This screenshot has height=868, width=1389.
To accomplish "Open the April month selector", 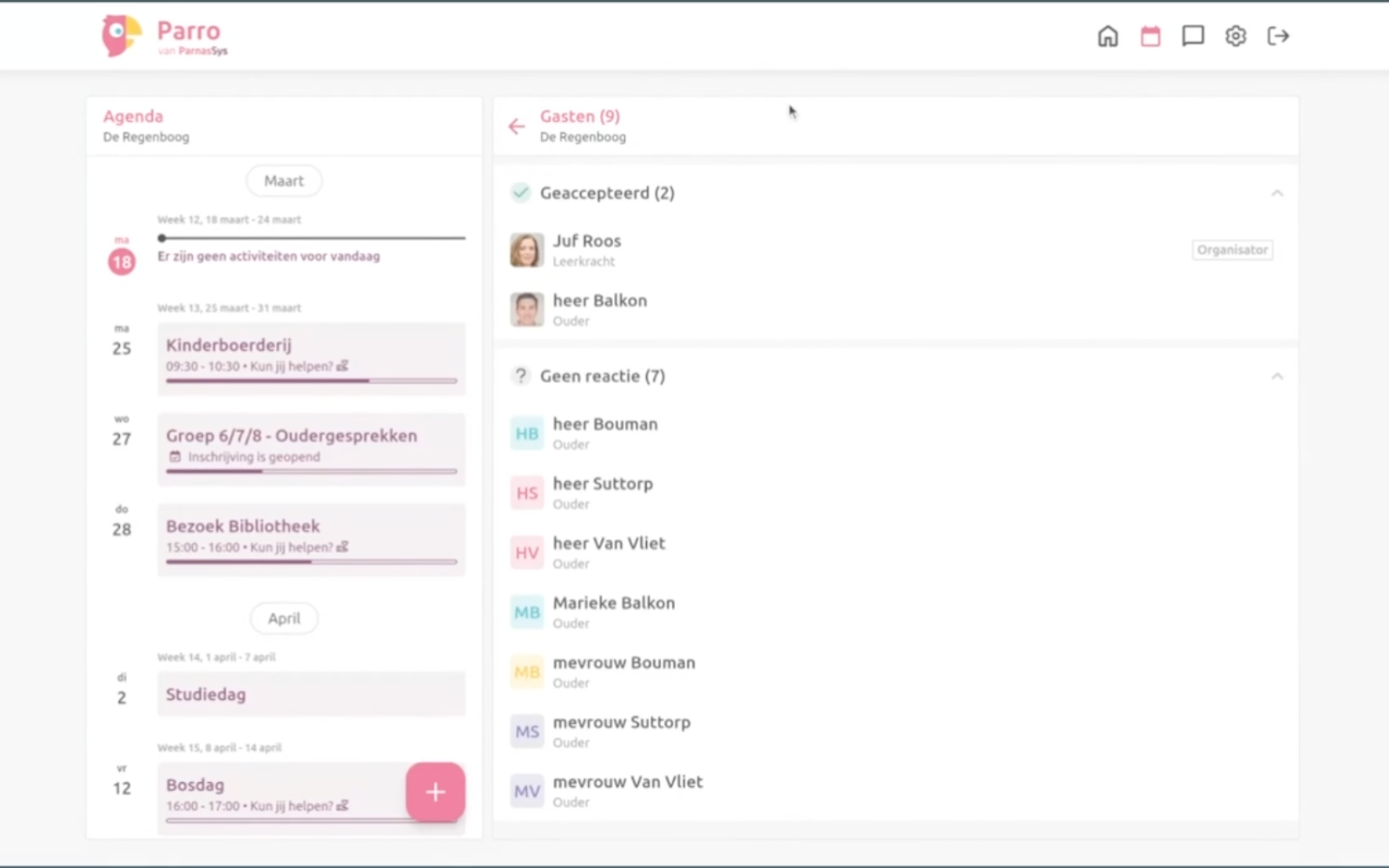I will click(x=284, y=618).
